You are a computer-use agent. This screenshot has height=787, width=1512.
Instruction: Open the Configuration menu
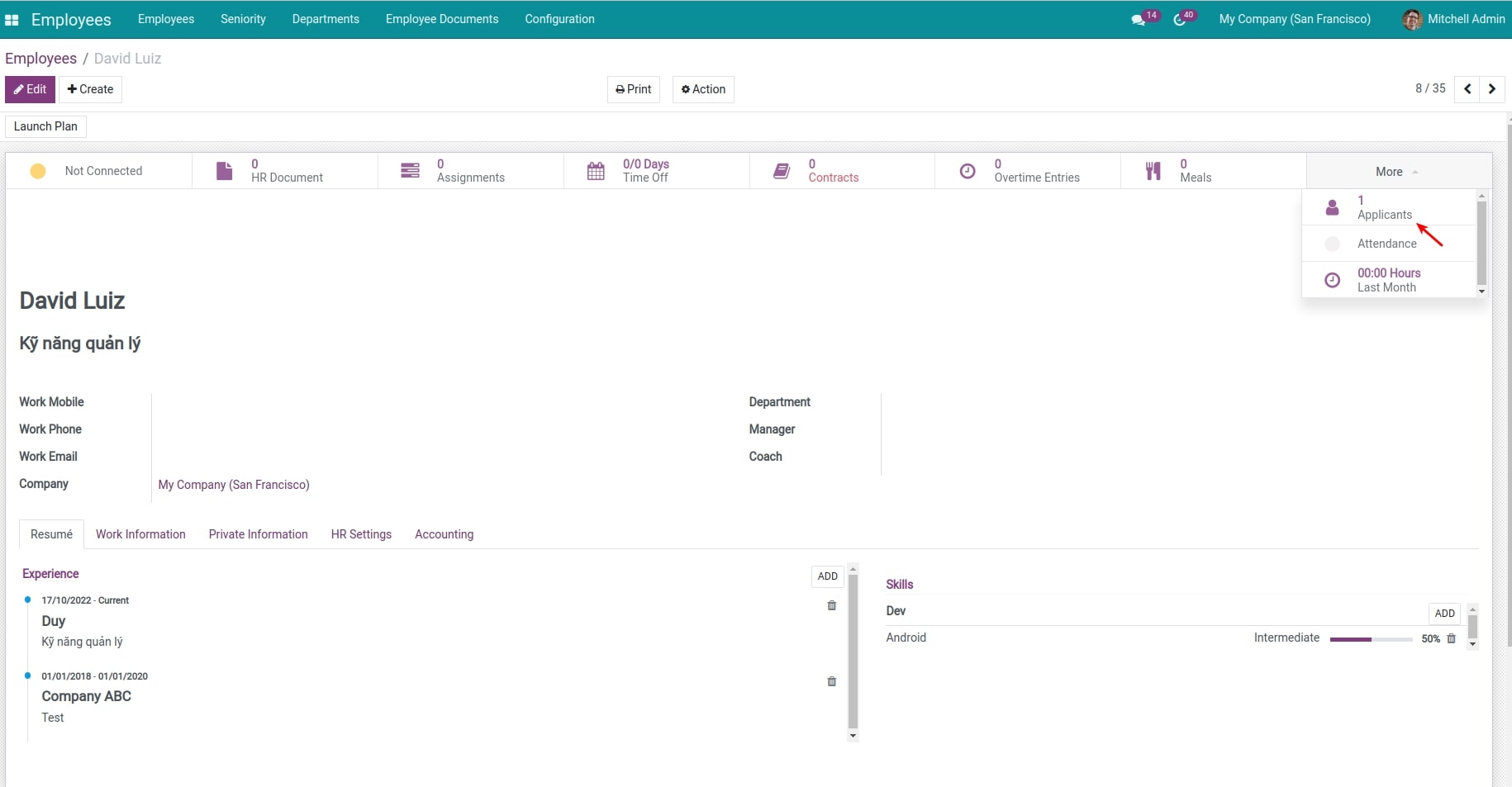point(559,18)
